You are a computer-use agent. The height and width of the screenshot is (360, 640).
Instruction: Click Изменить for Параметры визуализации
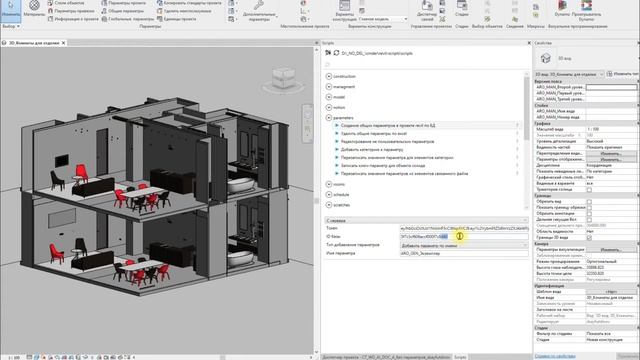[x=611, y=249]
